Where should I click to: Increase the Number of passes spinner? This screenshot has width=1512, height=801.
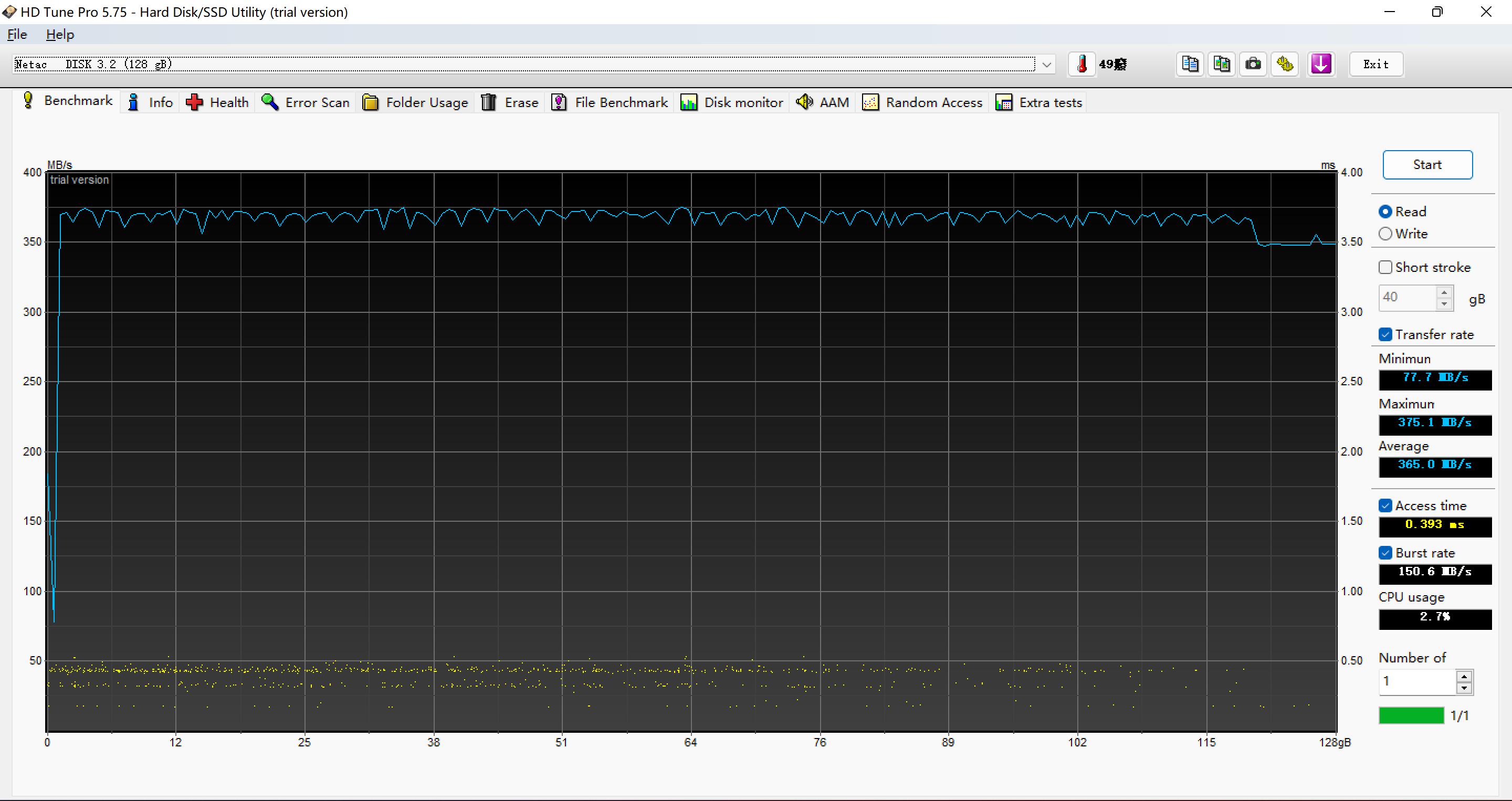(1464, 676)
